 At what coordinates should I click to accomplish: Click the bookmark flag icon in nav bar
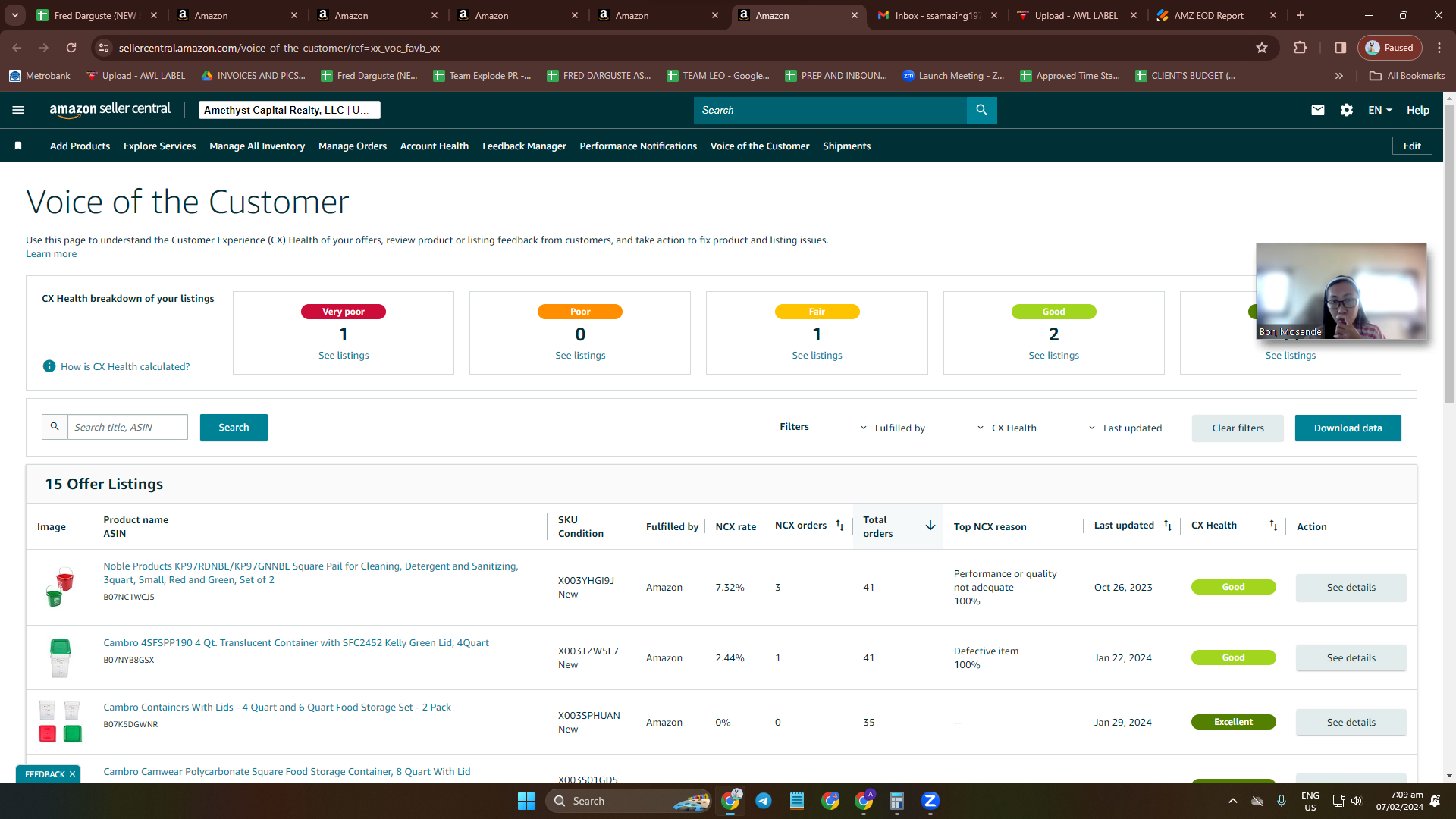[x=18, y=146]
